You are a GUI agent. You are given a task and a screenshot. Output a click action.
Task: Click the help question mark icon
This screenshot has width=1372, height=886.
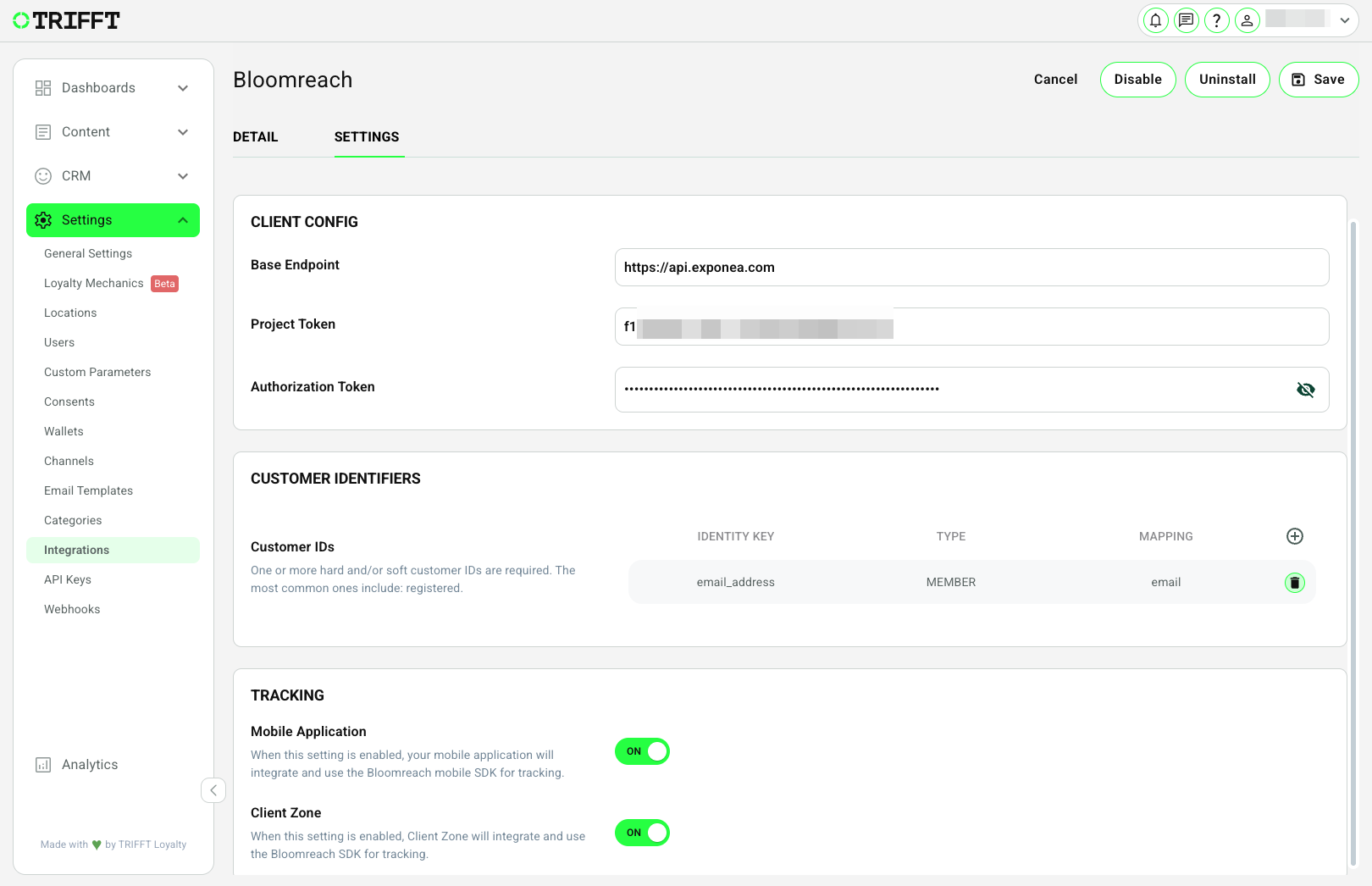point(1216,20)
